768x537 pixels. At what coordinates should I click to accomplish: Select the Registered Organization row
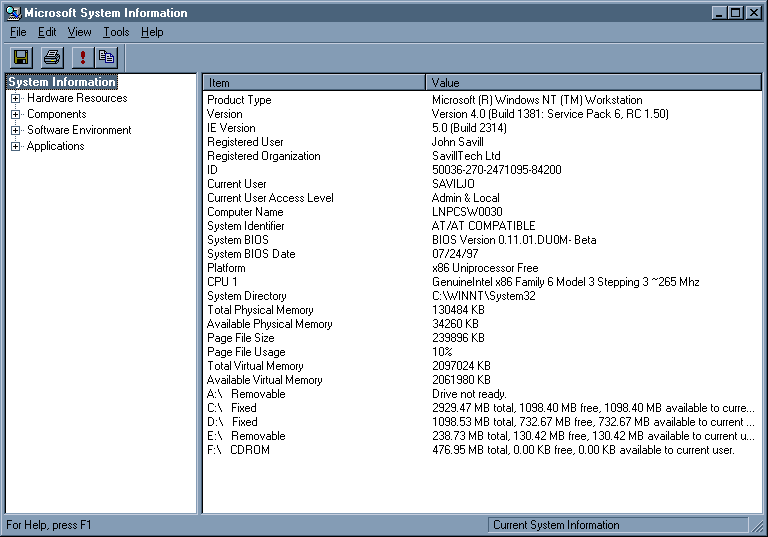482,156
